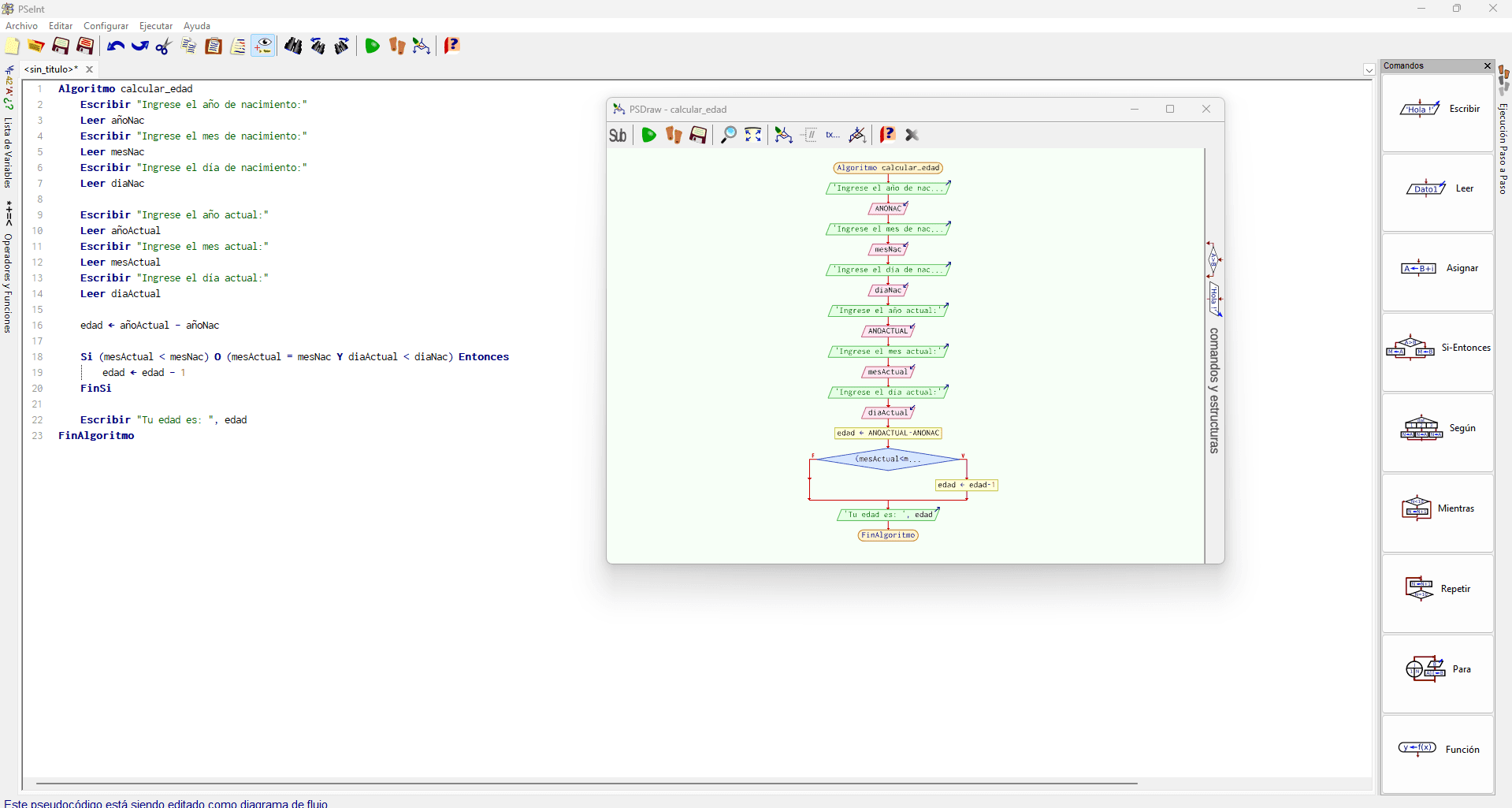Click the zoom magnifier in PSDraw toolbar
The image size is (1512, 808).
[x=729, y=135]
